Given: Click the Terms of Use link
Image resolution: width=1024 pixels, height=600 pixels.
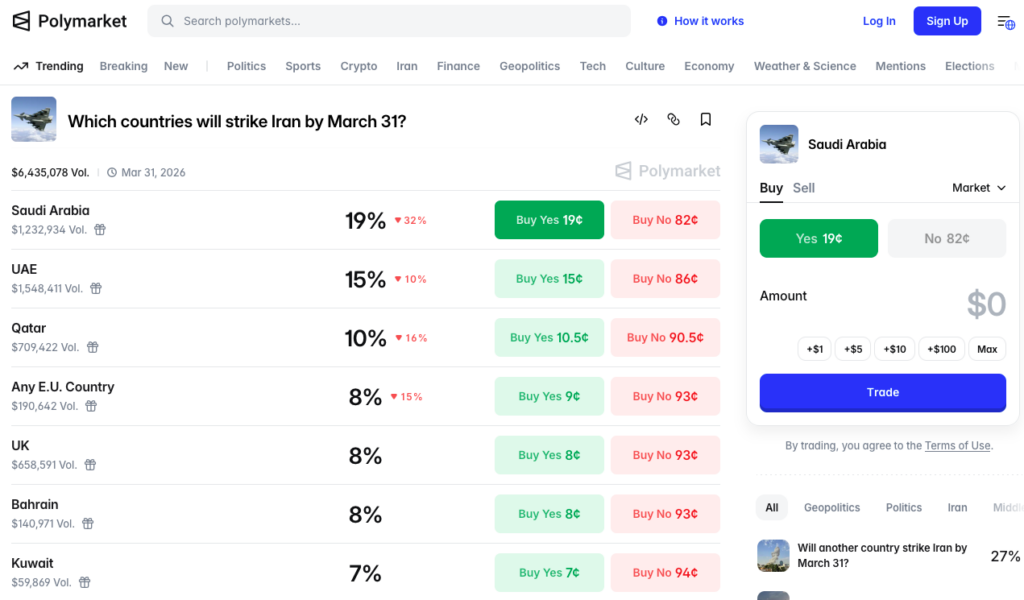Looking at the screenshot, I should tap(957, 446).
